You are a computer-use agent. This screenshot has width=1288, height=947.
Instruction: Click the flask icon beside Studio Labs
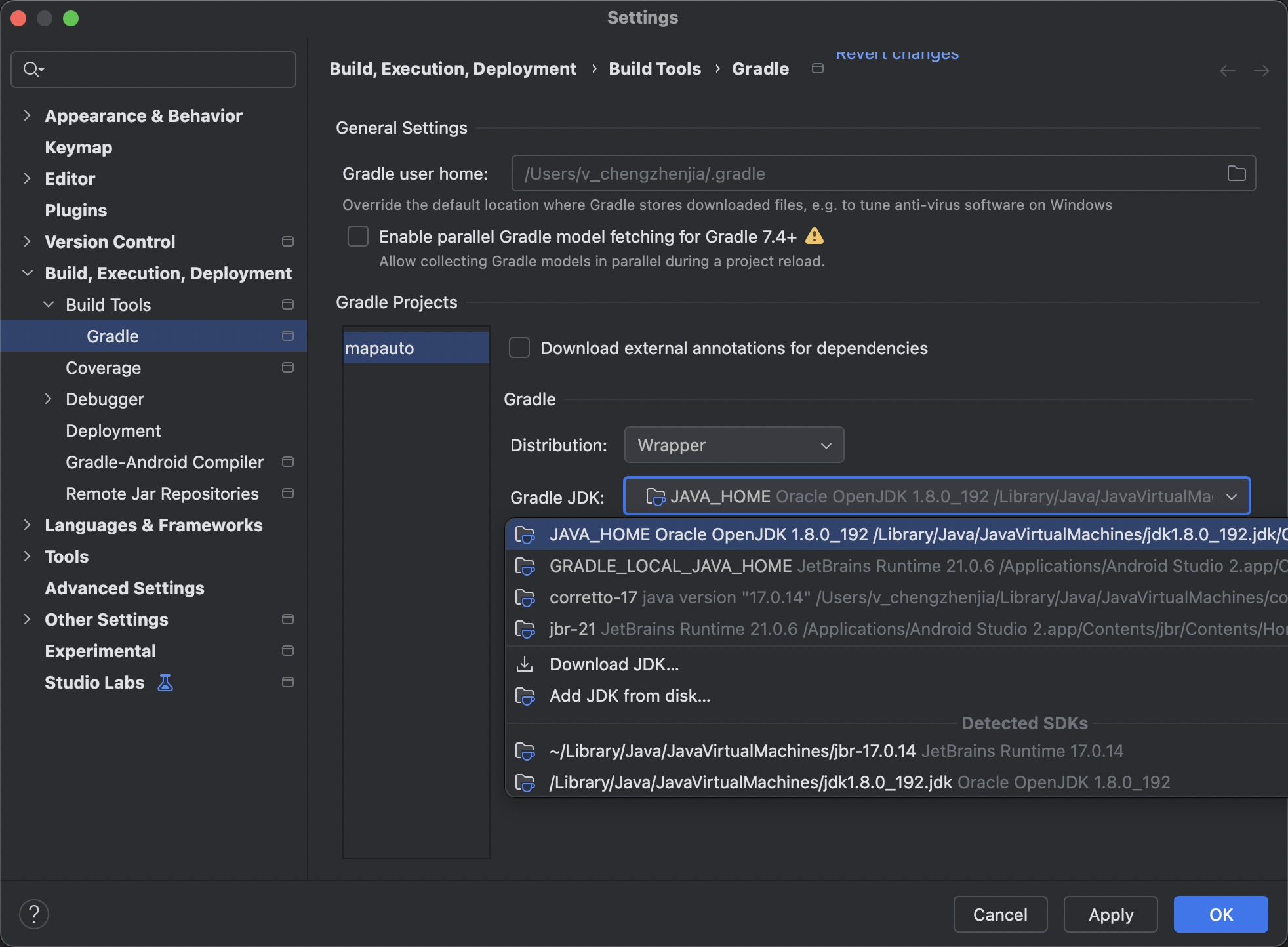(164, 682)
